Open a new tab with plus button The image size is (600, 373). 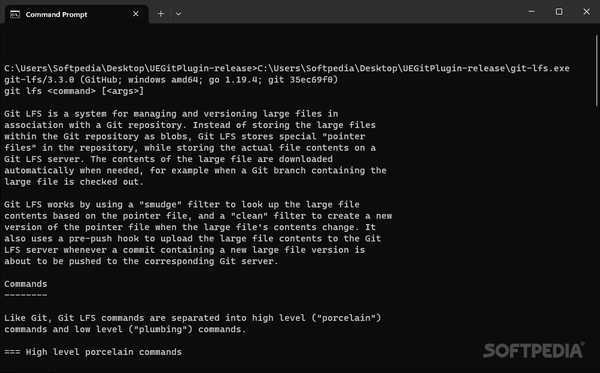click(x=161, y=14)
